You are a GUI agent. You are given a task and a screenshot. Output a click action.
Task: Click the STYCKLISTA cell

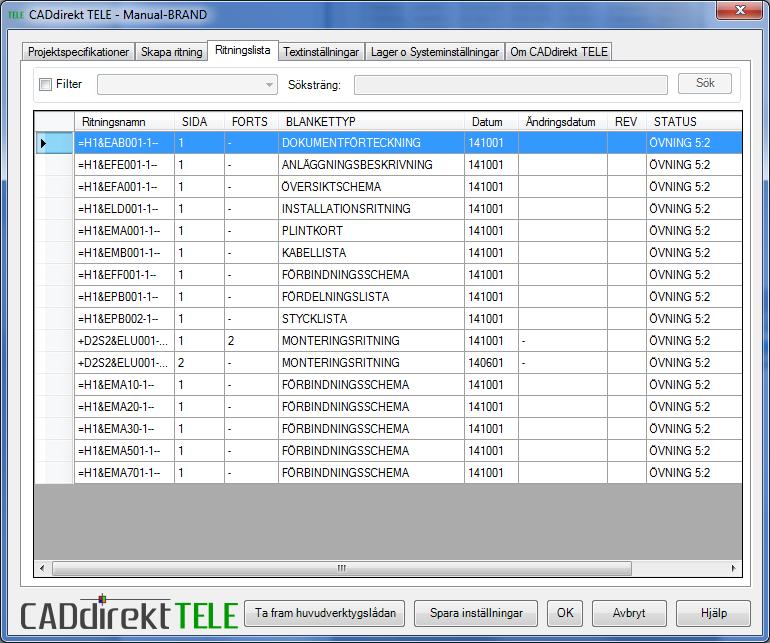point(371,319)
